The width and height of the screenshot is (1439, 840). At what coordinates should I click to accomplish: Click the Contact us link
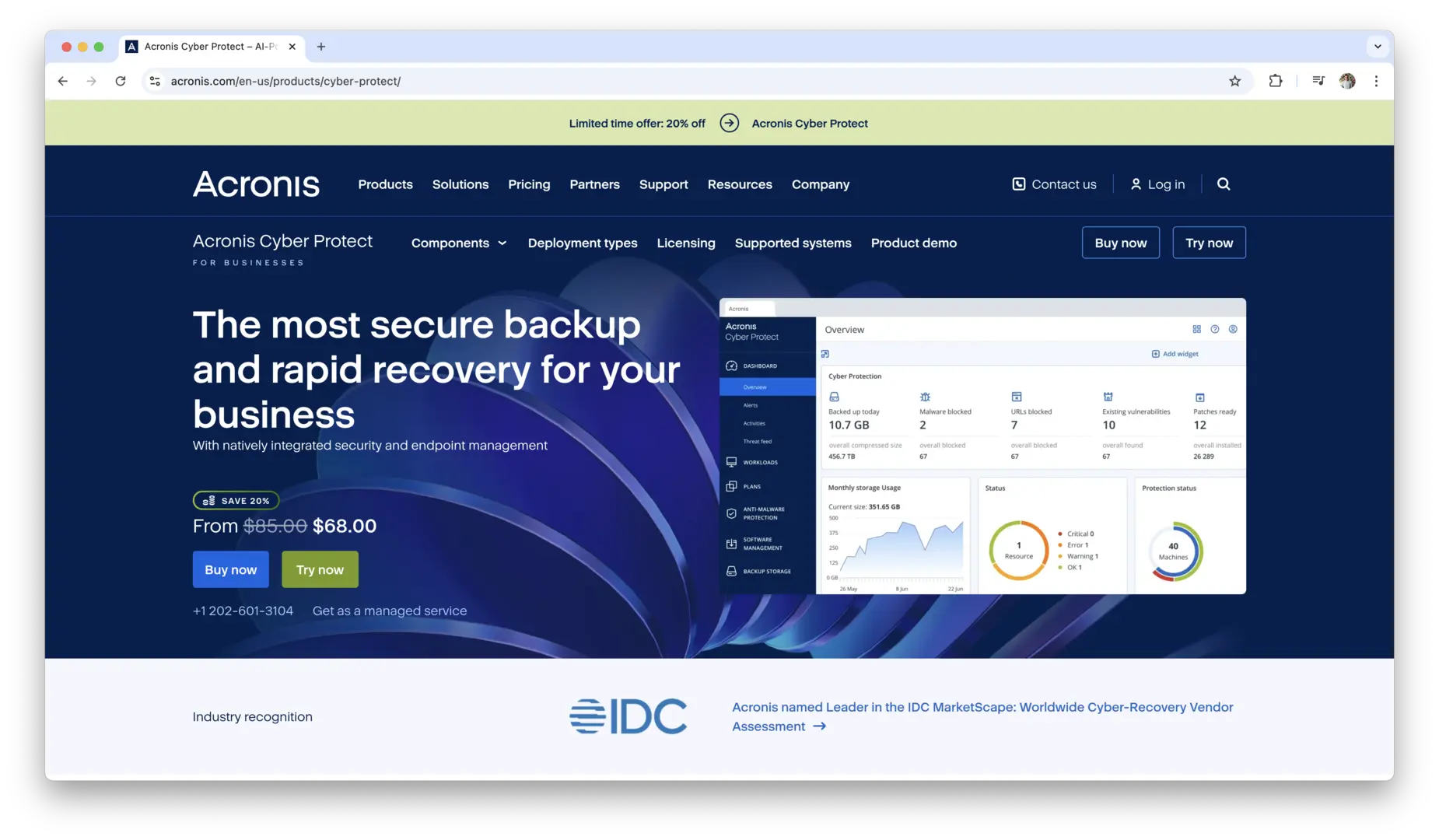pyautogui.click(x=1054, y=184)
